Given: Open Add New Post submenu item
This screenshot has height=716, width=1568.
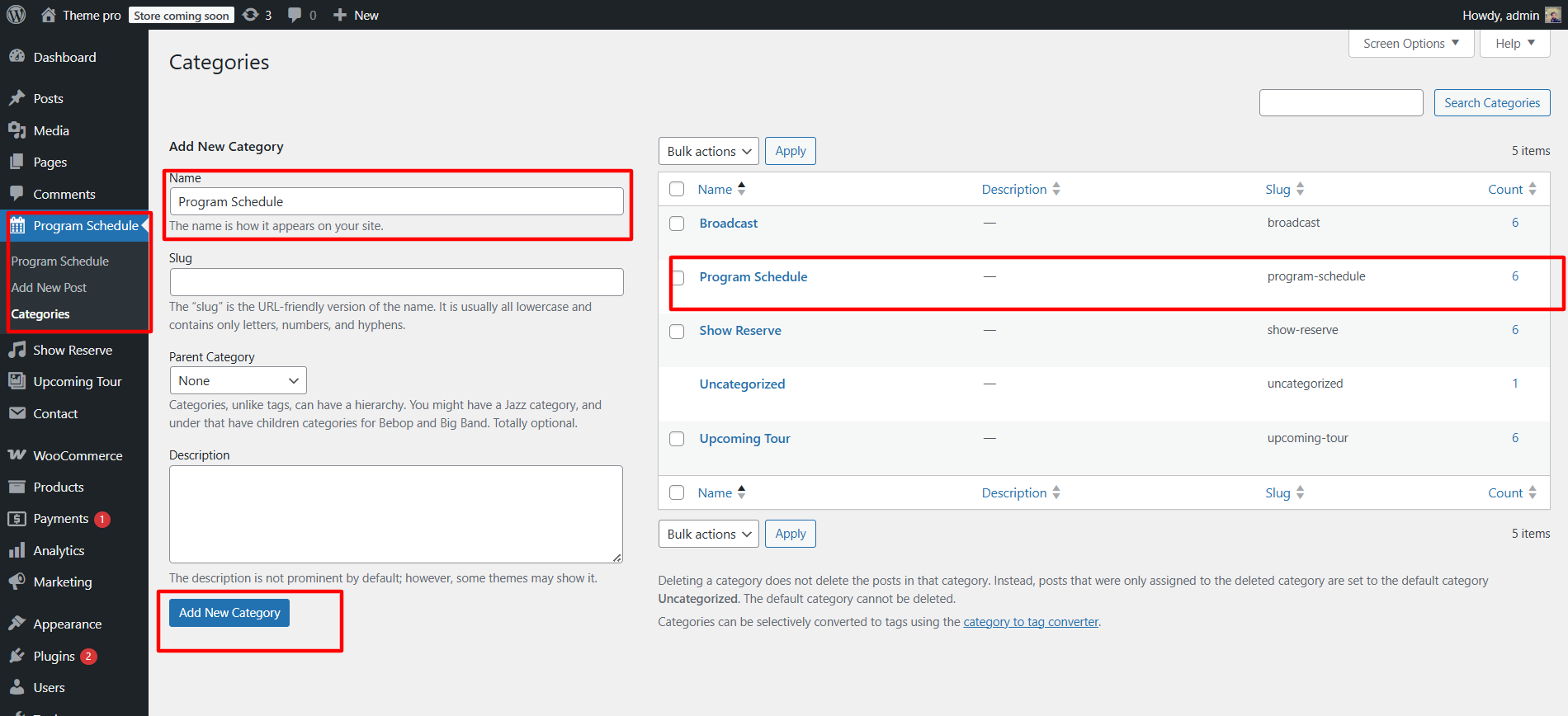Looking at the screenshot, I should [x=49, y=287].
